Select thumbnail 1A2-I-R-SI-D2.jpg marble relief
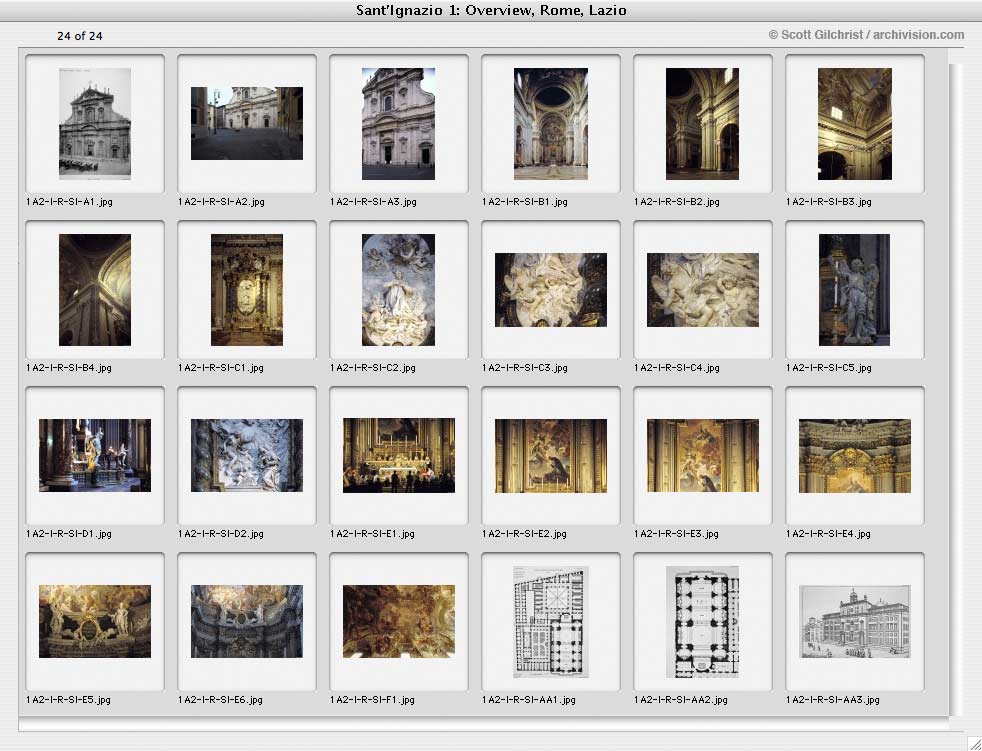 (247, 455)
